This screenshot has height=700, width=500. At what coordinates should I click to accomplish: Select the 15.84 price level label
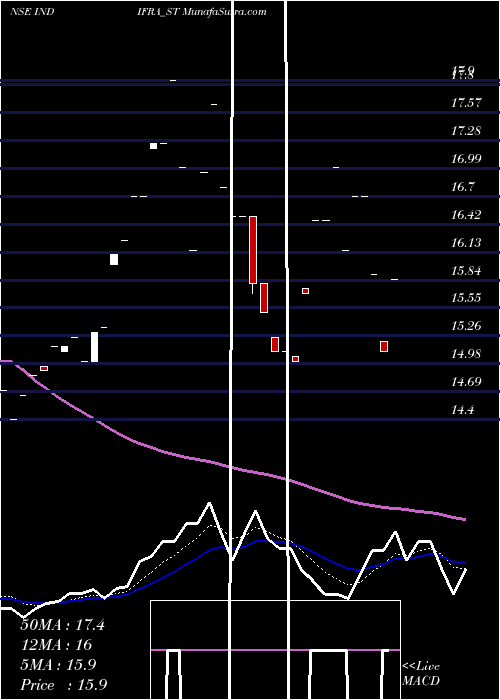[x=466, y=271]
